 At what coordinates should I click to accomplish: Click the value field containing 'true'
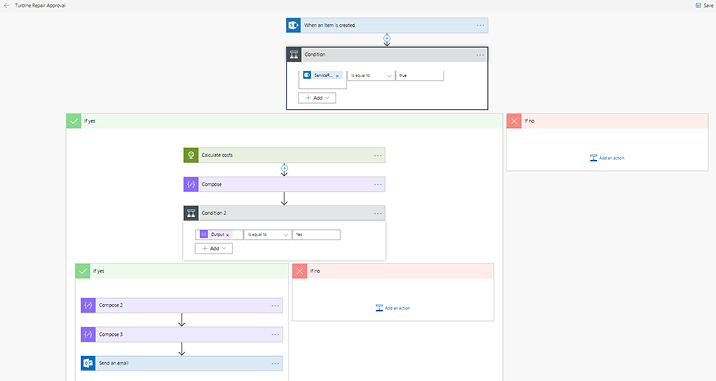[x=420, y=75]
